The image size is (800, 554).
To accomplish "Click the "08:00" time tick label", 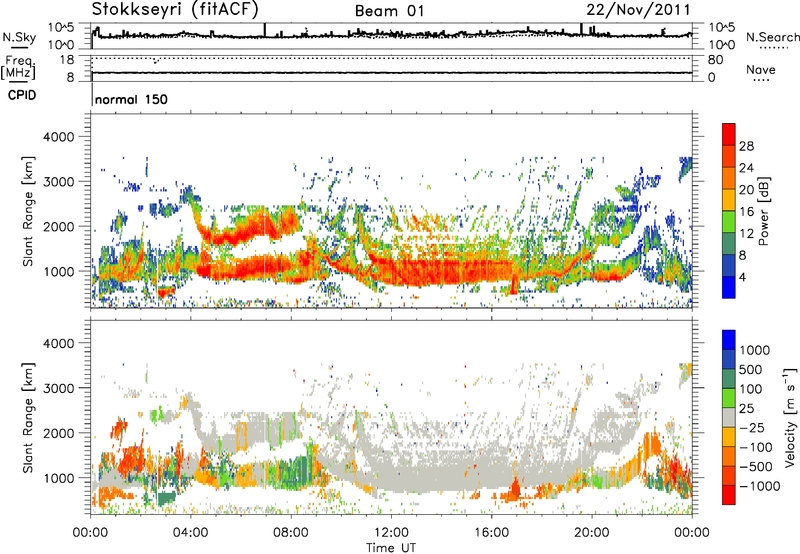I will (291, 533).
